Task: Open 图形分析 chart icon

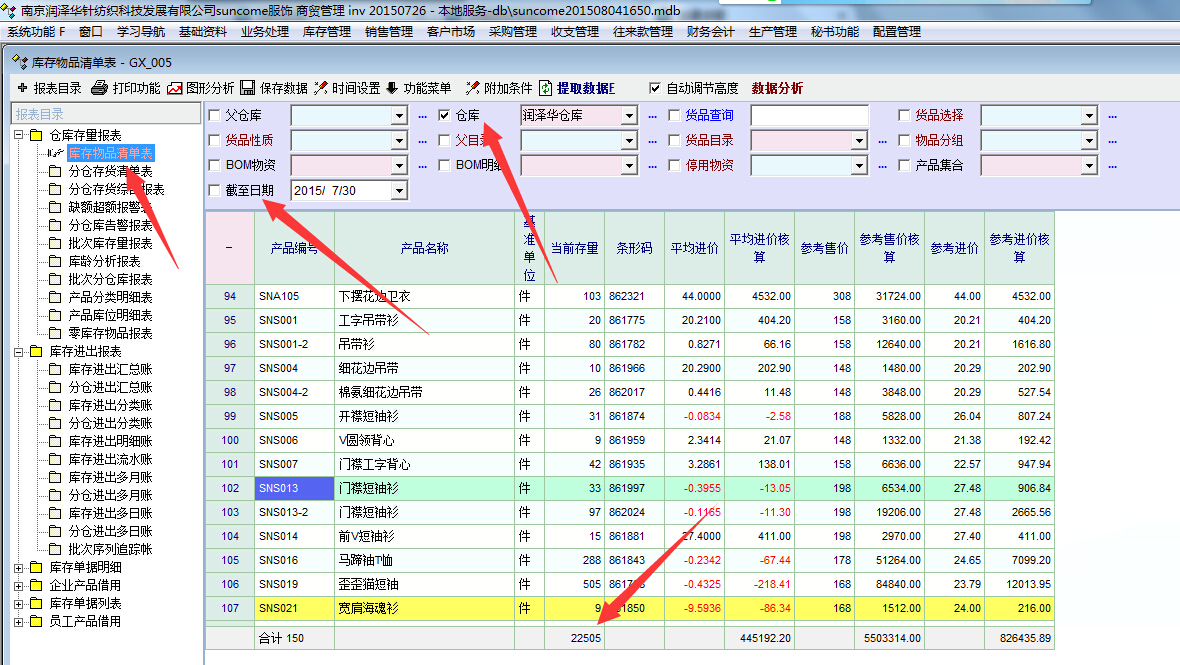Action: tap(175, 88)
